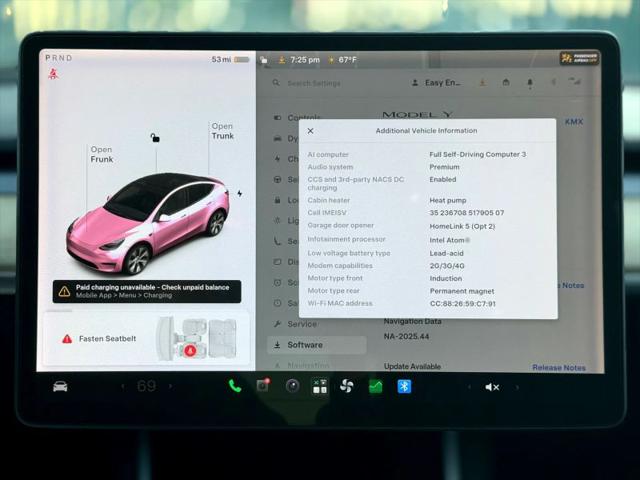Tap the Wi-Fi MAC address value

pos(462,304)
